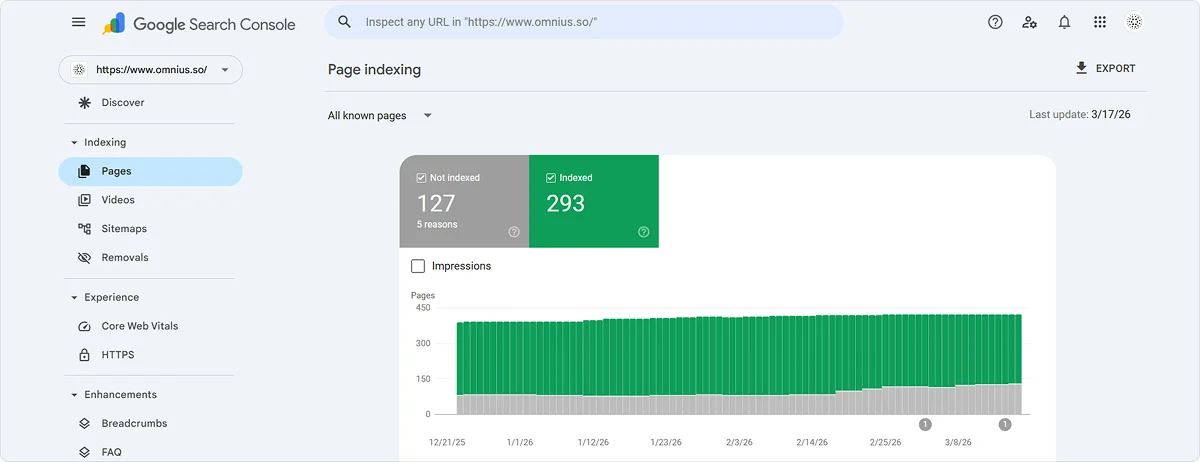Enable the Impressions checkbox
This screenshot has width=1200, height=462.
tap(418, 266)
